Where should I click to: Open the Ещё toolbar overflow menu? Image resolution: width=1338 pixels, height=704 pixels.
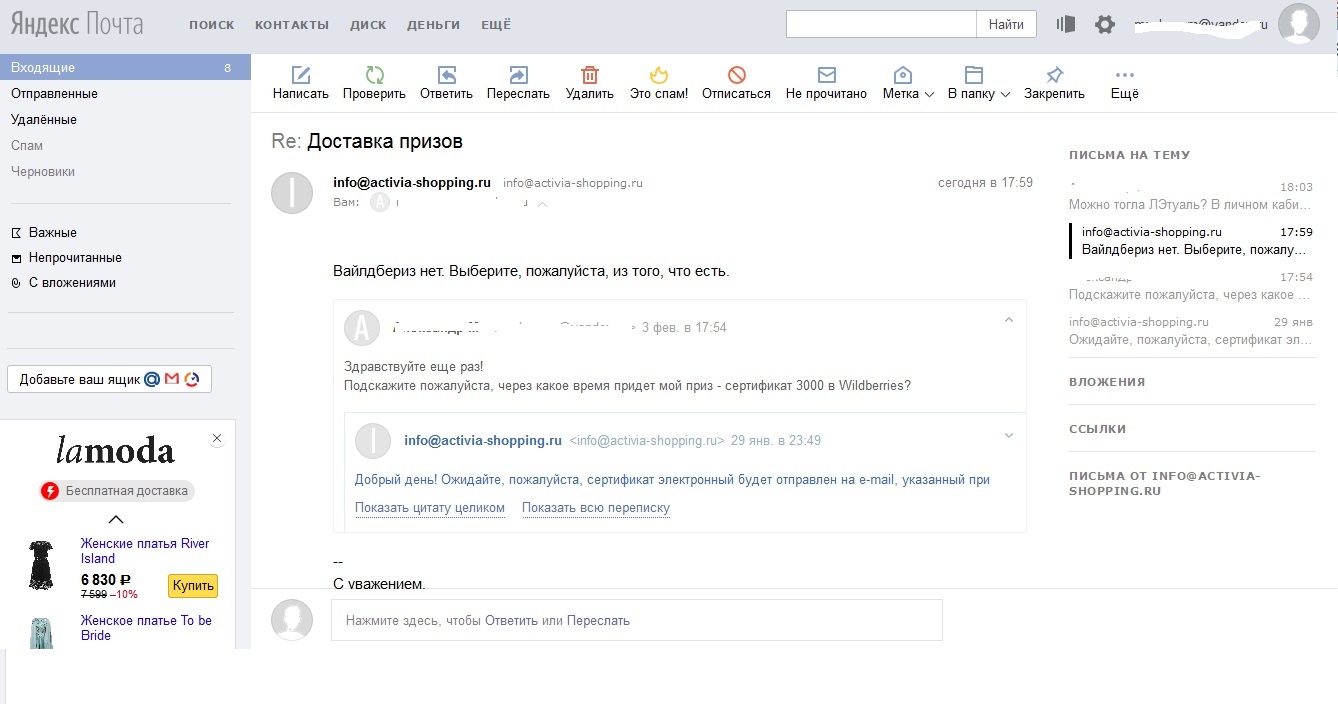[x=1124, y=75]
